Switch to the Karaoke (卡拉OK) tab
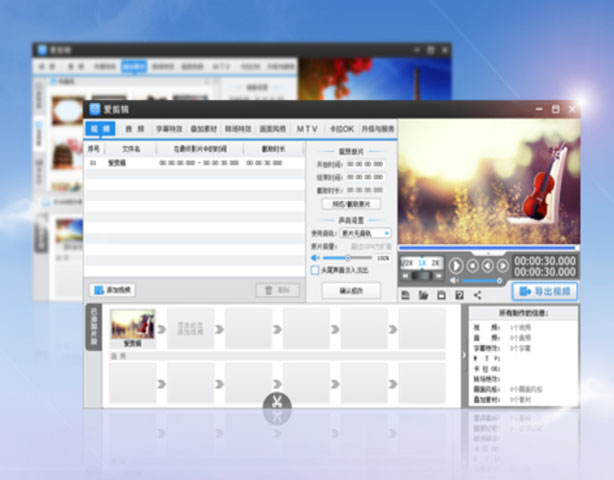The height and width of the screenshot is (480, 614). [x=341, y=129]
